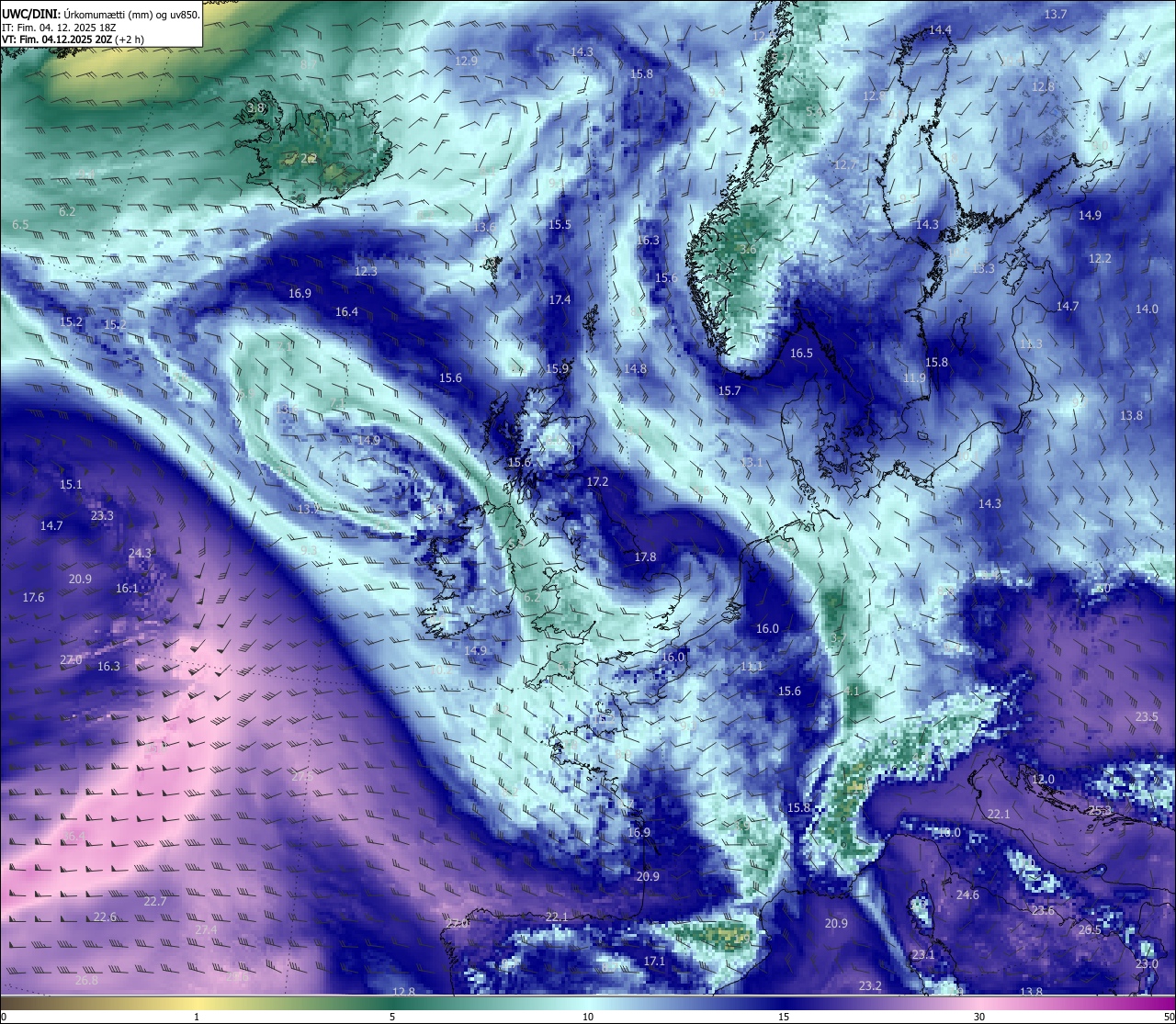Click the 17.2 value over northern England

click(x=597, y=482)
